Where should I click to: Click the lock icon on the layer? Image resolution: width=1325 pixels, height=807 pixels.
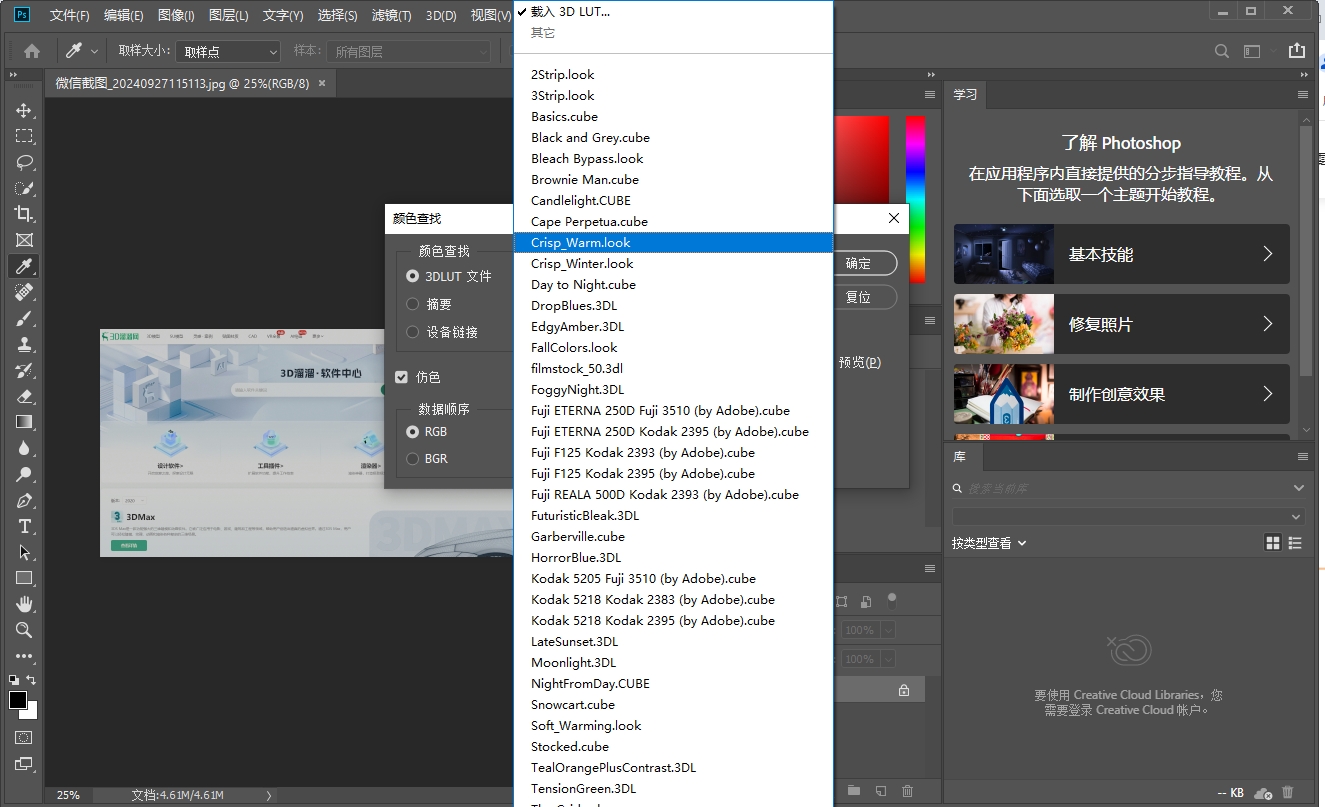point(904,690)
